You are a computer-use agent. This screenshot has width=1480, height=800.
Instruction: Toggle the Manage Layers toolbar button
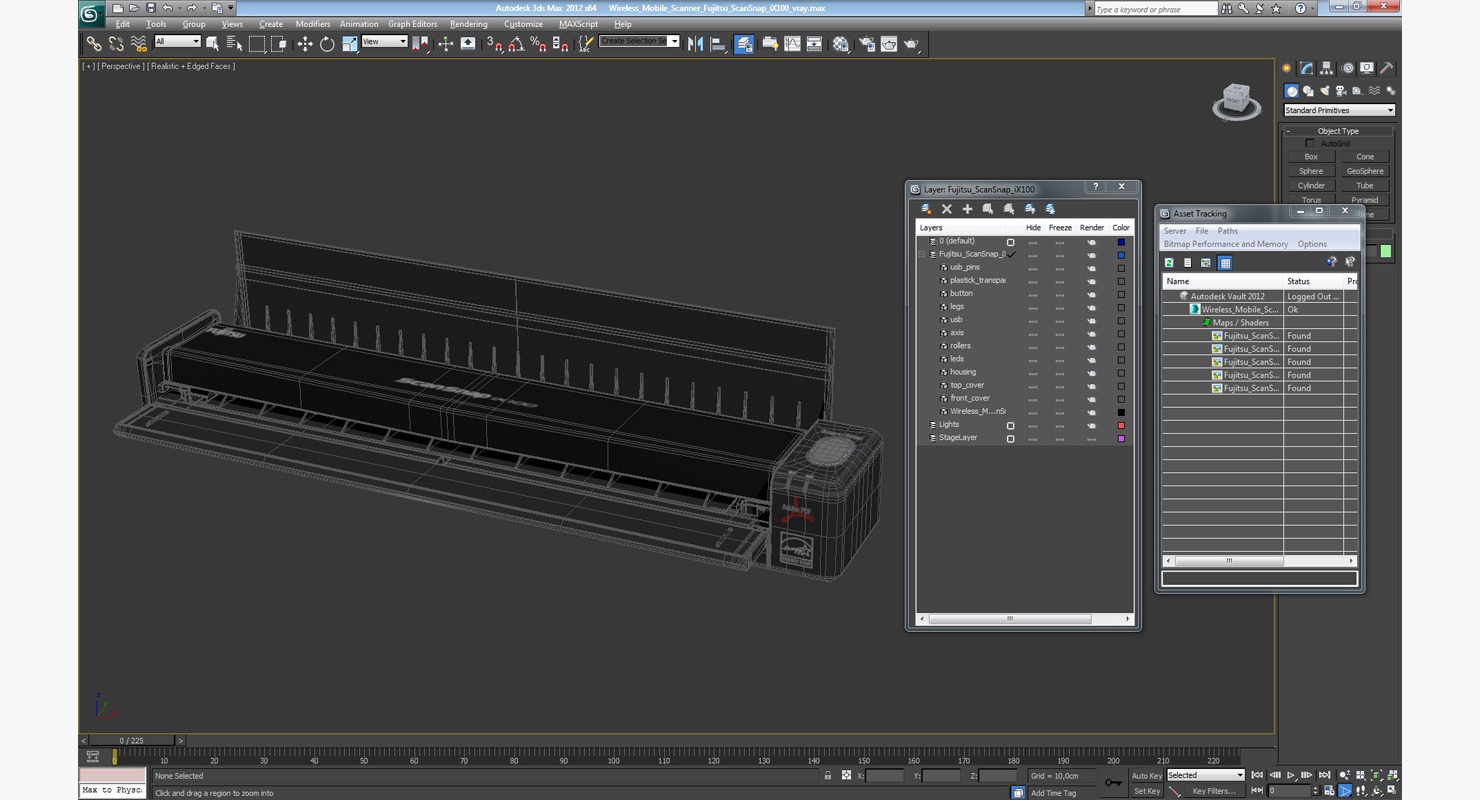pyautogui.click(x=744, y=44)
